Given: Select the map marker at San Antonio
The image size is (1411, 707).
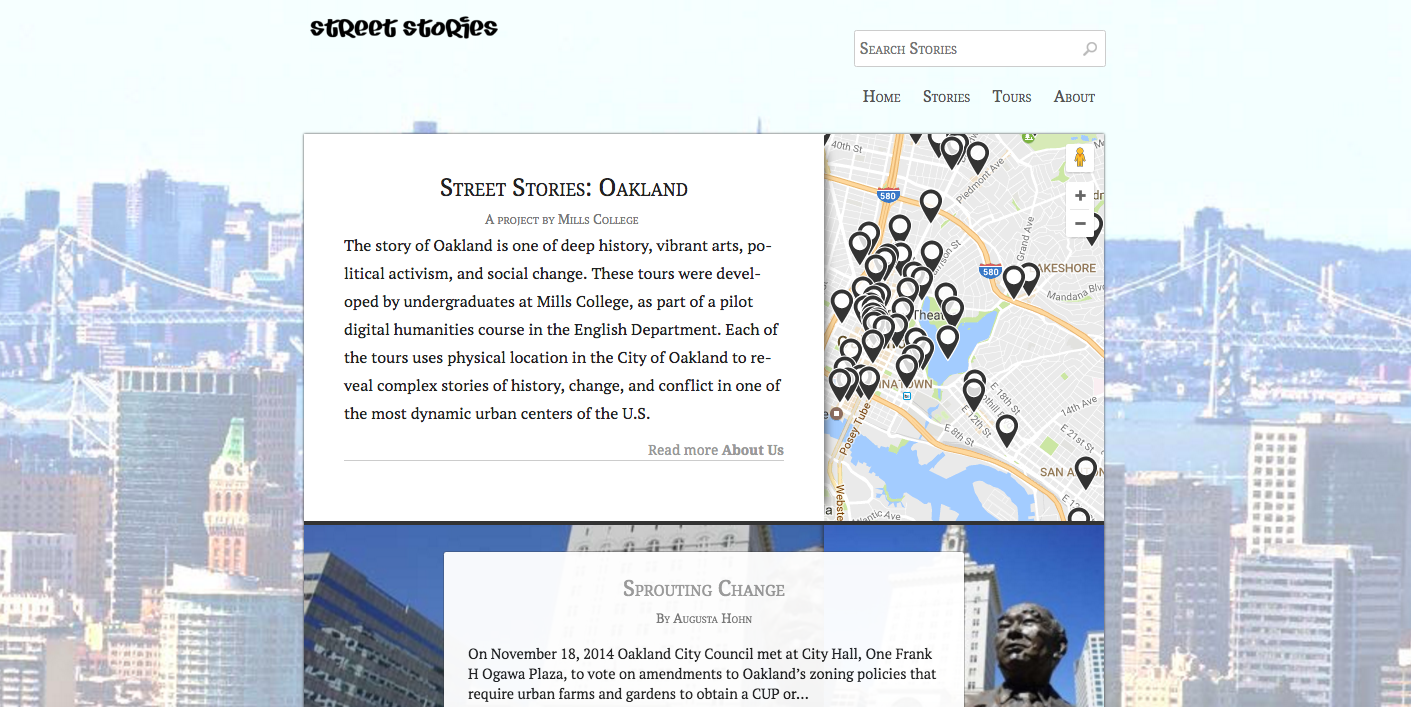Looking at the screenshot, I should point(1085,470).
